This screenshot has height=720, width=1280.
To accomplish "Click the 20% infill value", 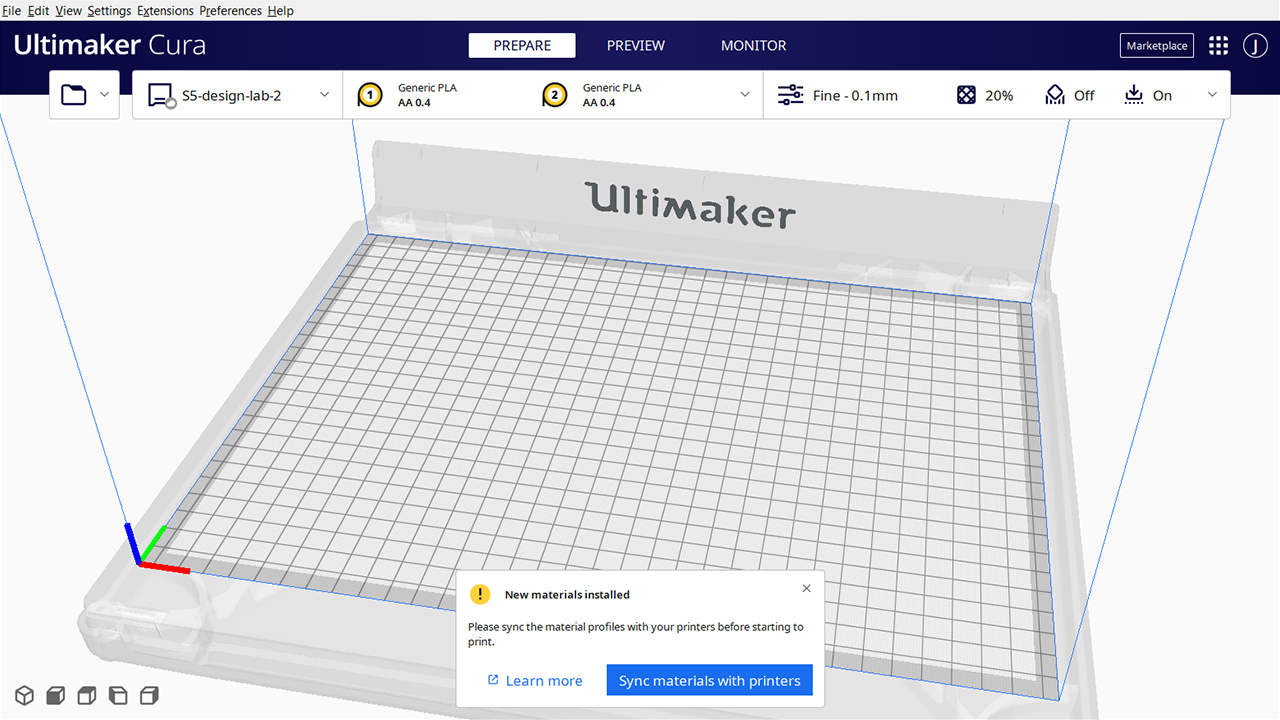I will (x=999, y=96).
